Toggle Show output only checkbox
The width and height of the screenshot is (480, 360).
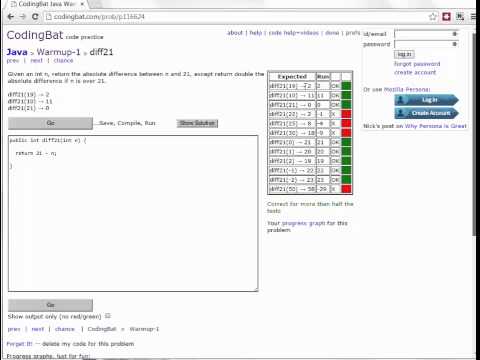[x=108, y=316]
